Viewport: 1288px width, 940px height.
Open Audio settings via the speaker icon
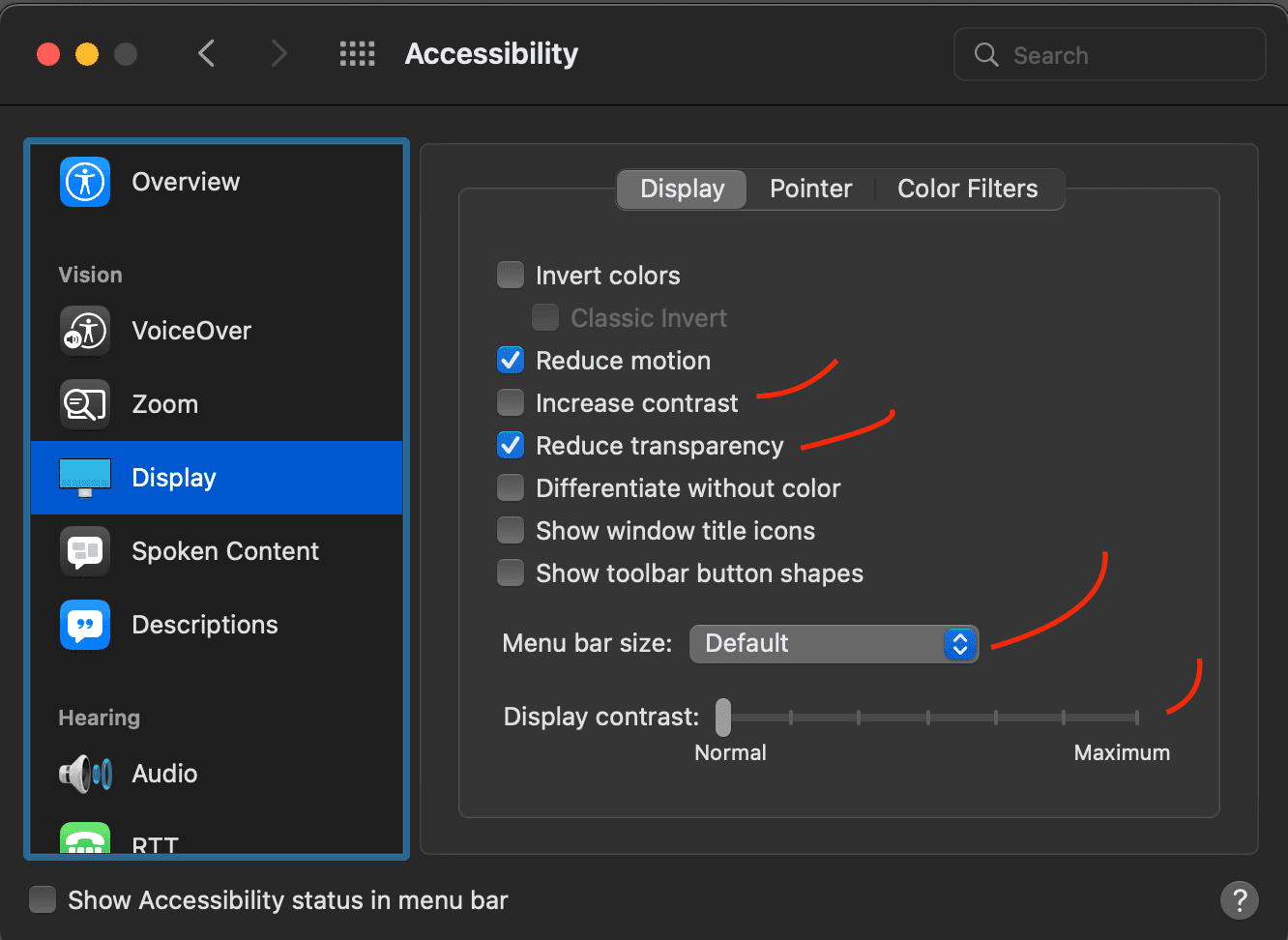click(x=85, y=774)
